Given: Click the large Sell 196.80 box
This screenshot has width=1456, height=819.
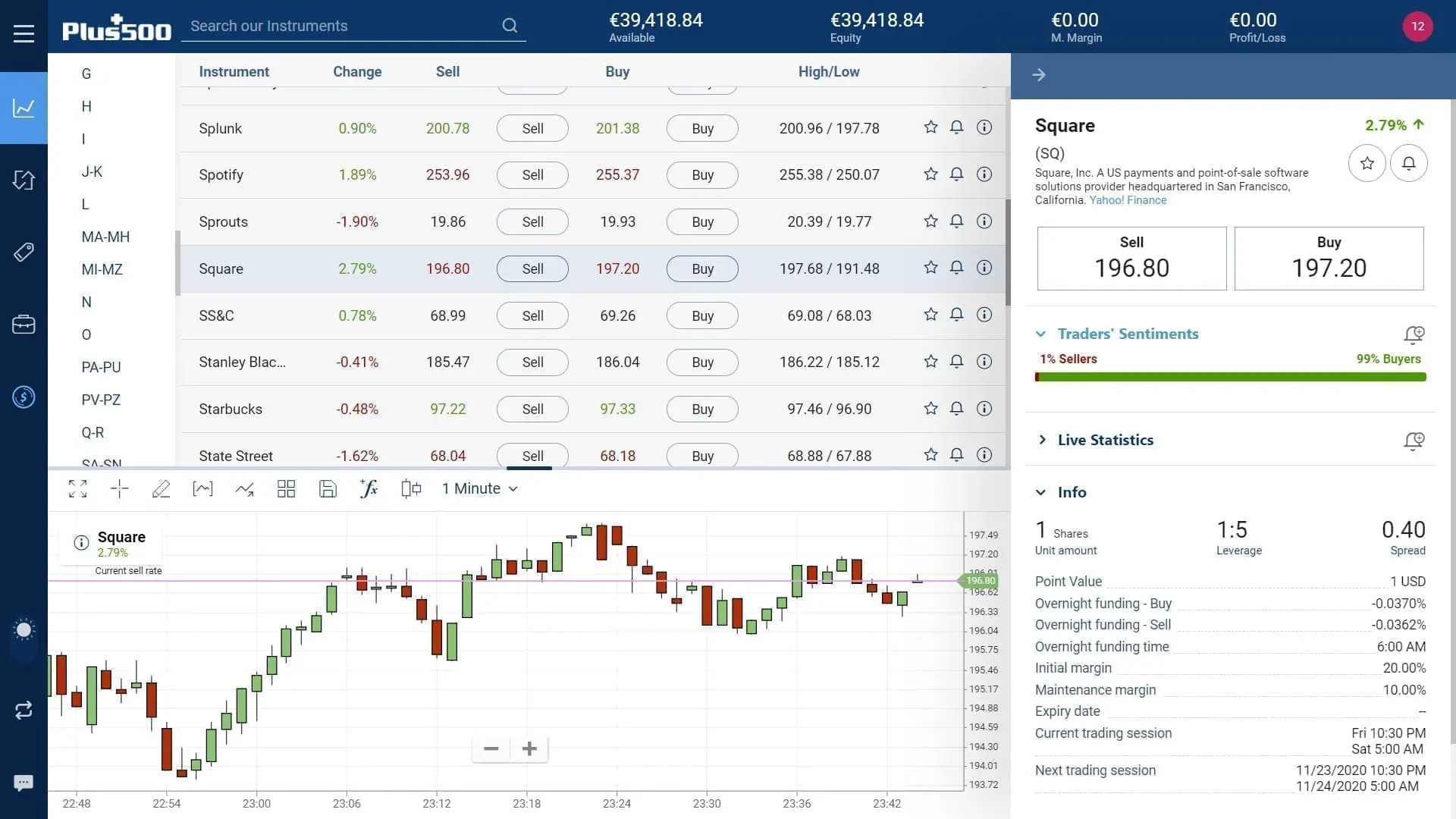Looking at the screenshot, I should [1131, 259].
